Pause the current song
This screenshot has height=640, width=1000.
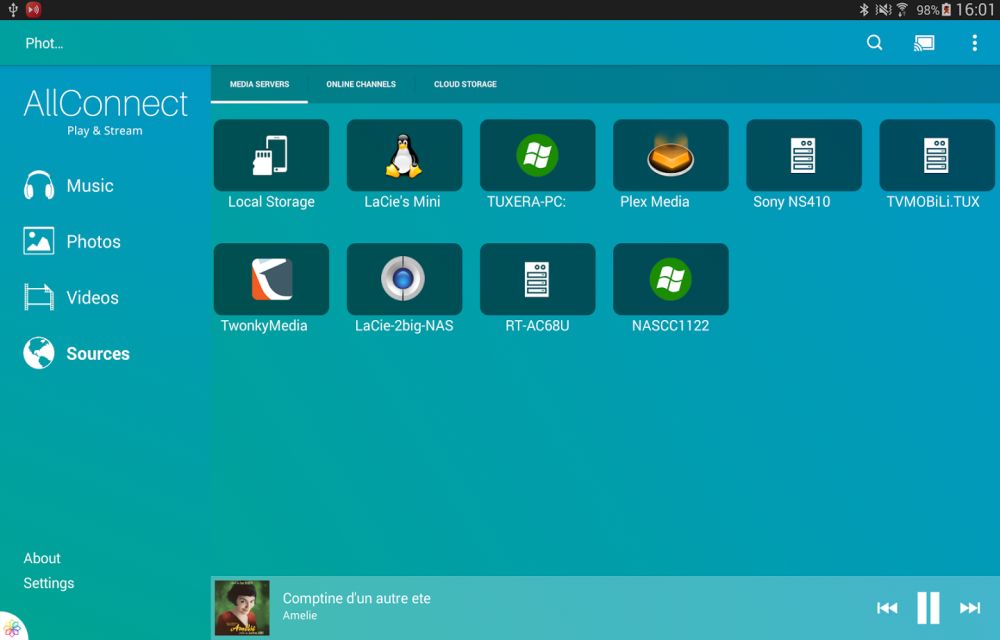click(x=929, y=608)
